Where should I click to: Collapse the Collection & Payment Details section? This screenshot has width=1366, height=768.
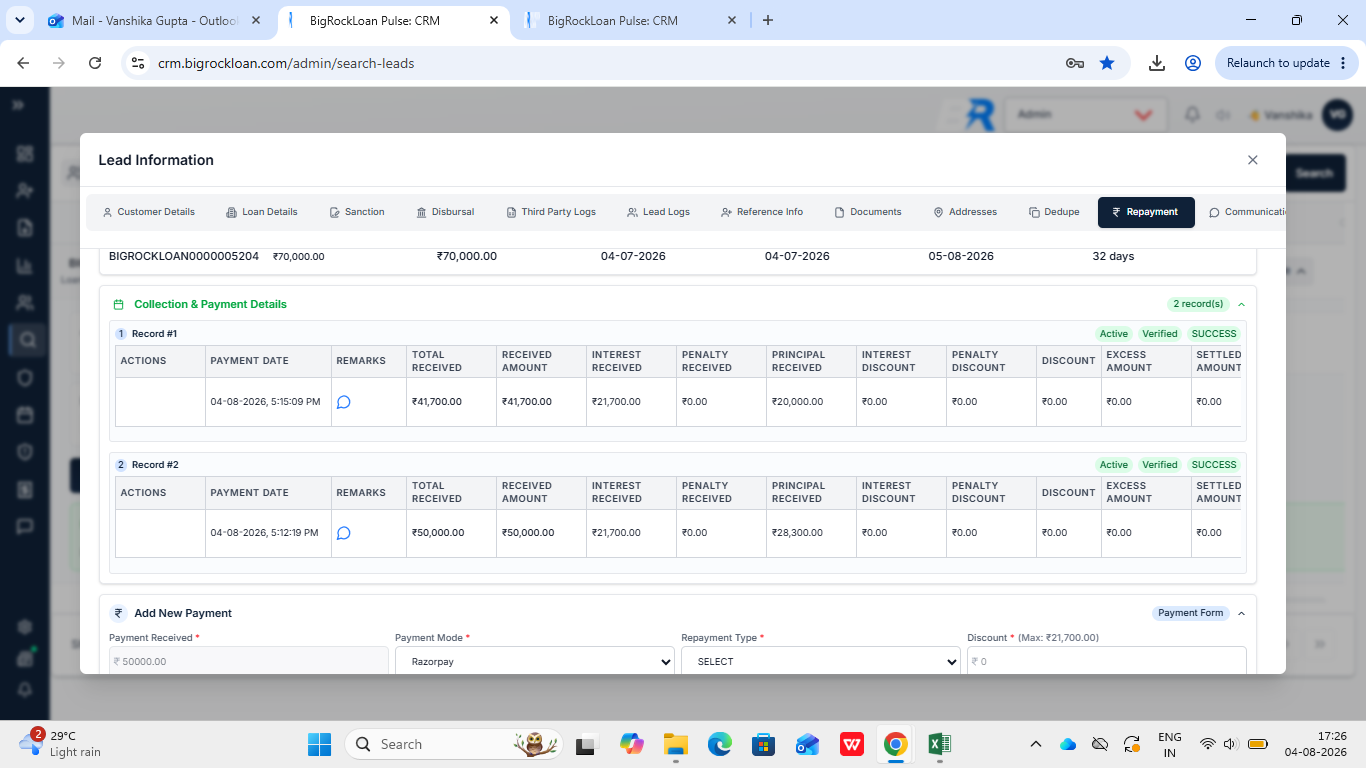[1241, 304]
